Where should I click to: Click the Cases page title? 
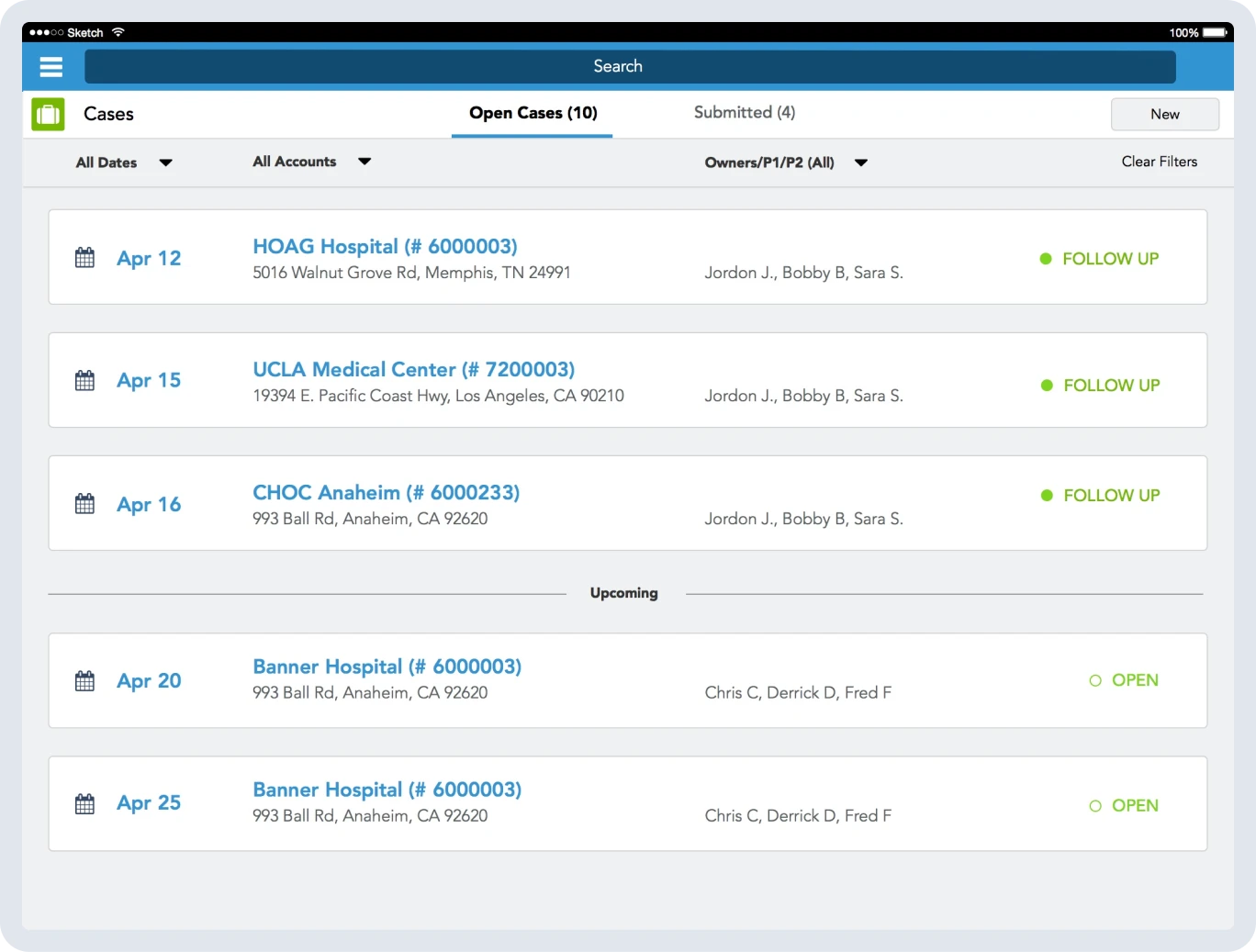coord(108,114)
